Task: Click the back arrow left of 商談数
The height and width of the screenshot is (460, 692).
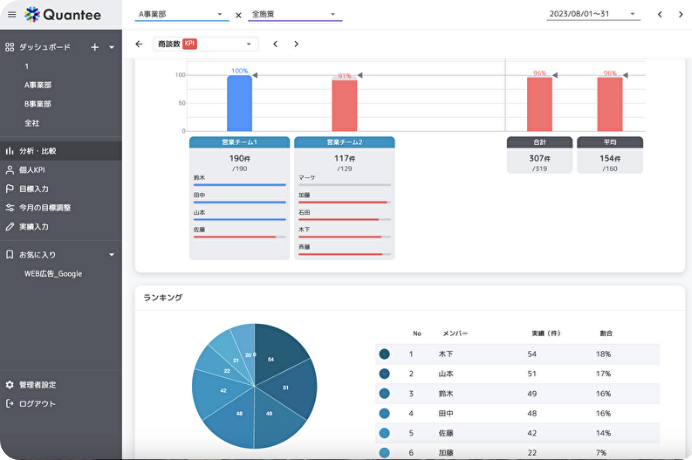Action: [139, 44]
